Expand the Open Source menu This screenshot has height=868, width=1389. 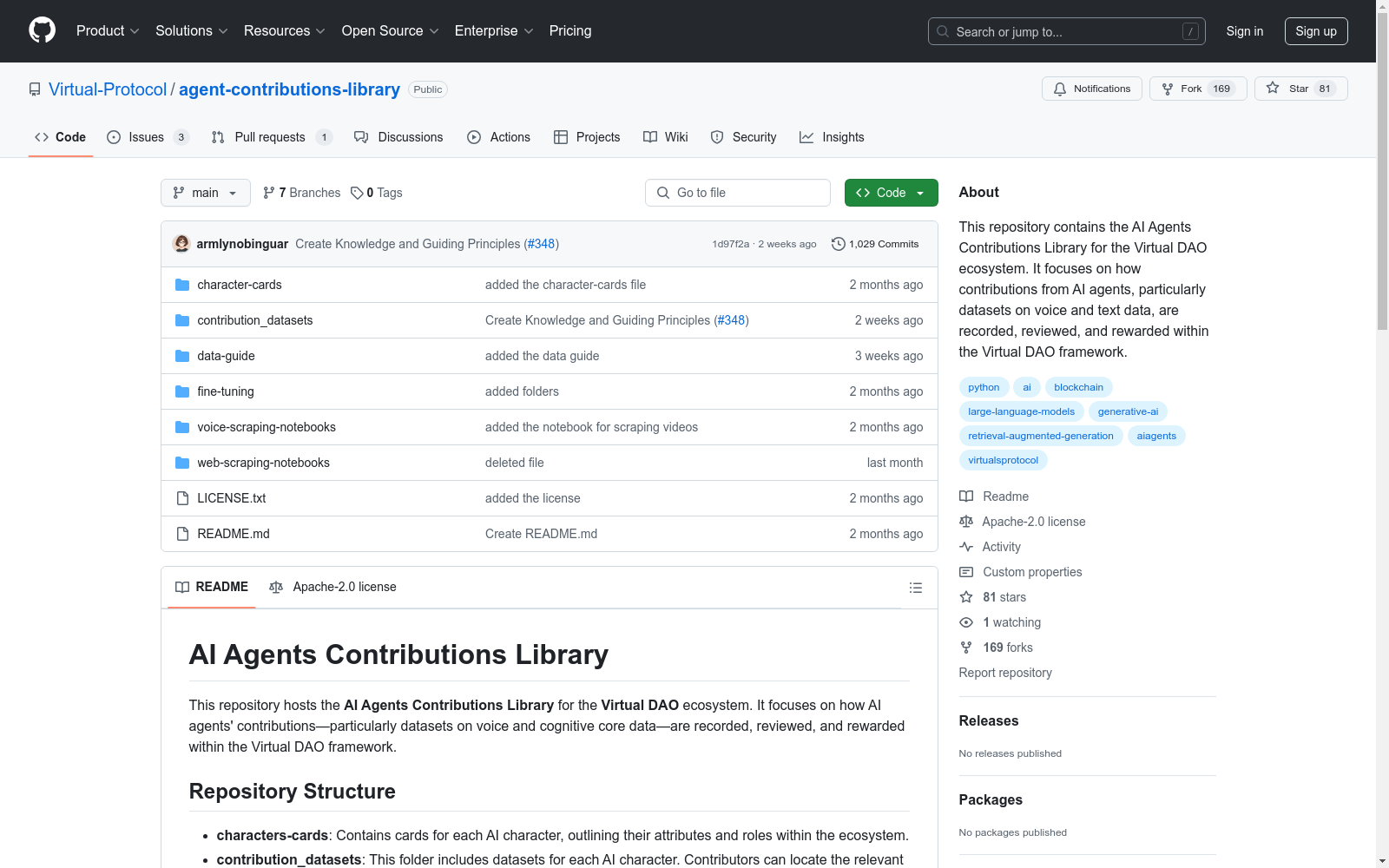click(391, 30)
